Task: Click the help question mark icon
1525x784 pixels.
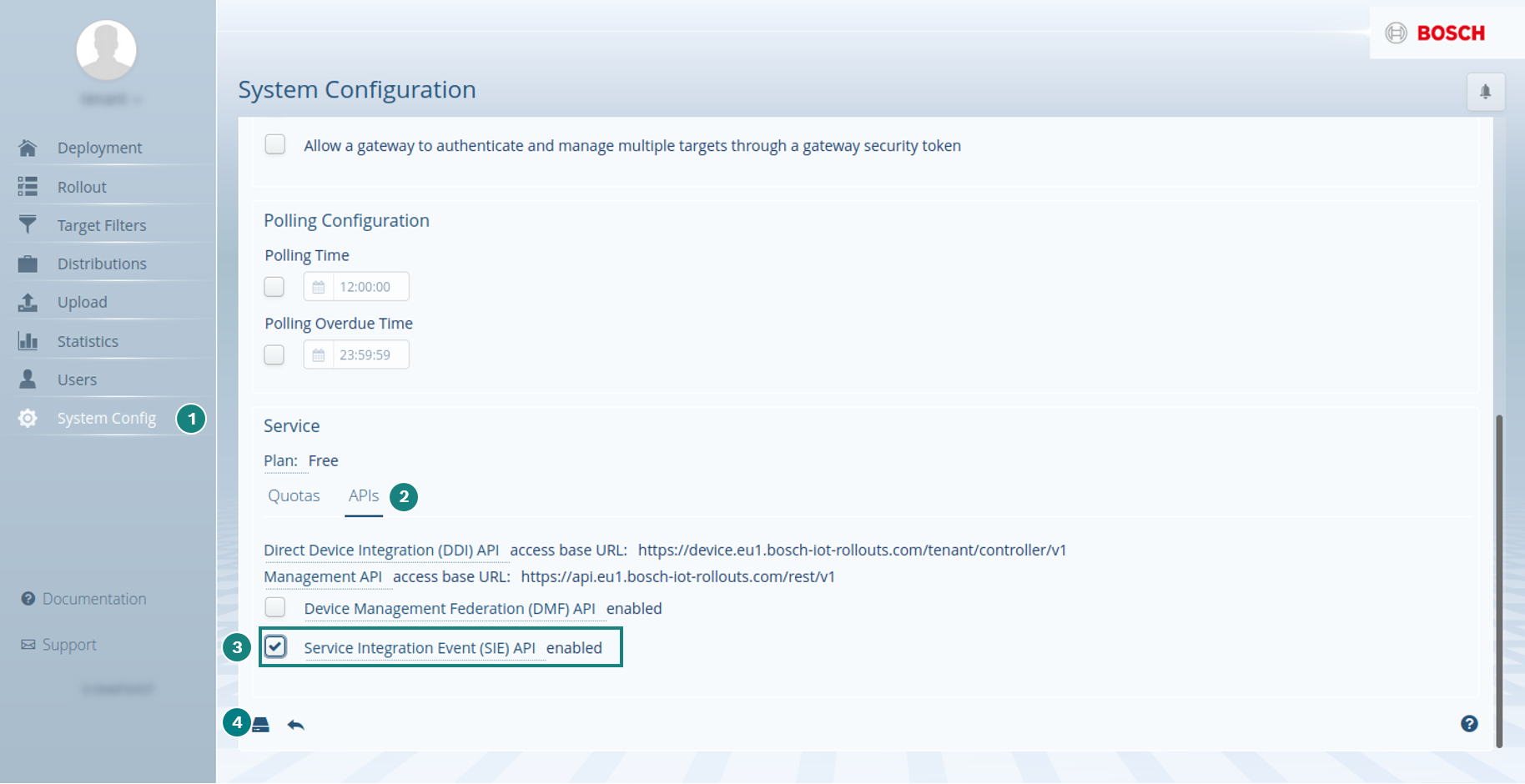Action: tap(1469, 724)
